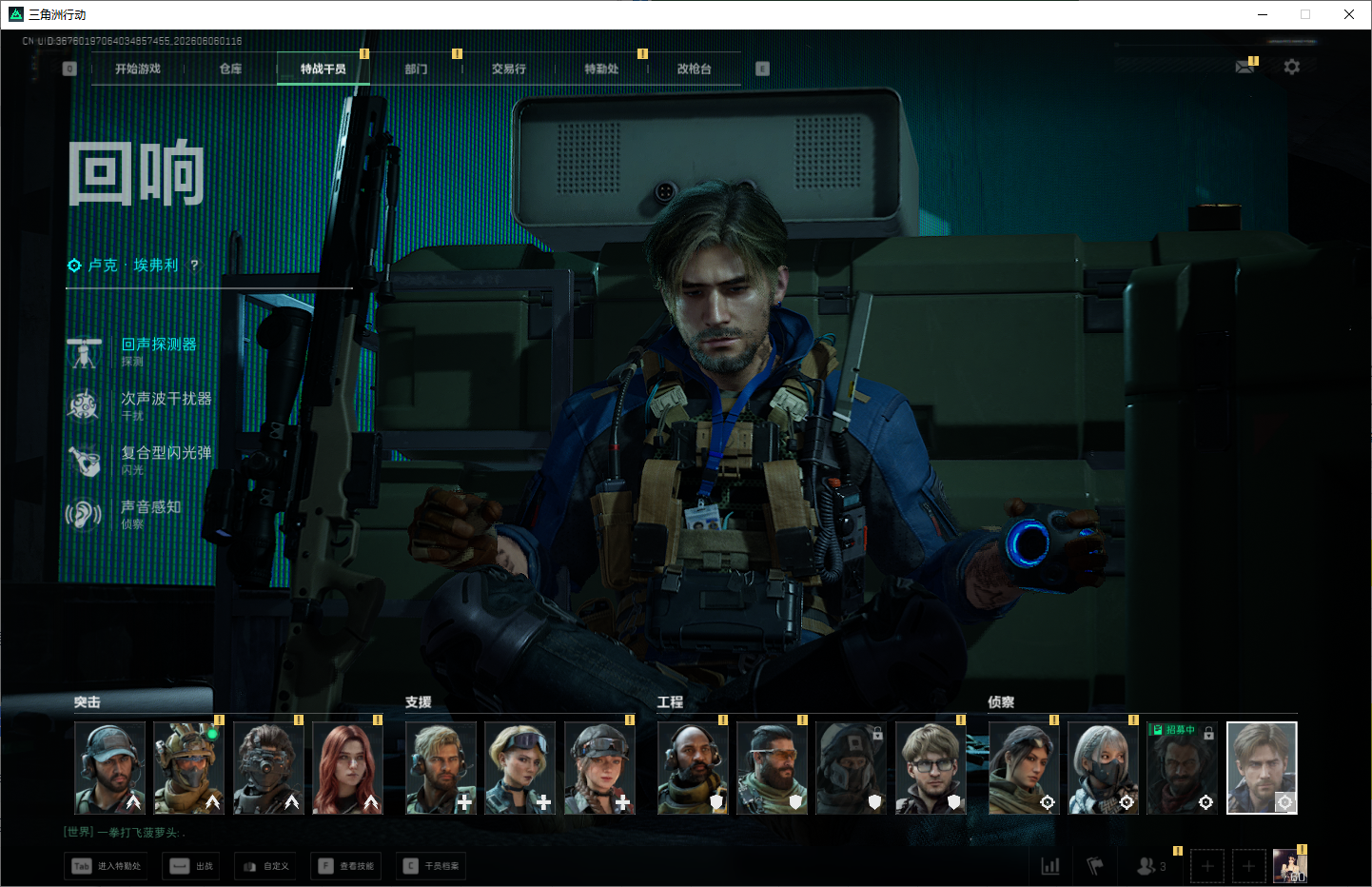Click the 干员档案 button
This screenshot has height=887, width=1372.
coord(433,866)
